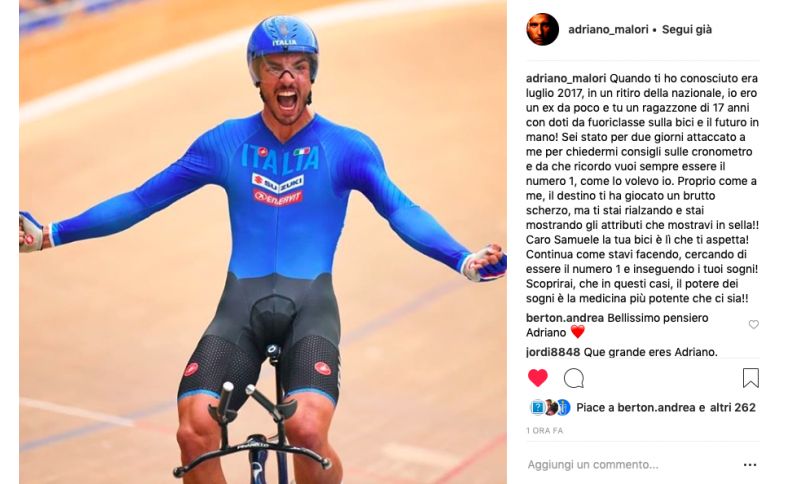Show the altri 262 likes list
This screenshot has height=484, width=800.
733,407
